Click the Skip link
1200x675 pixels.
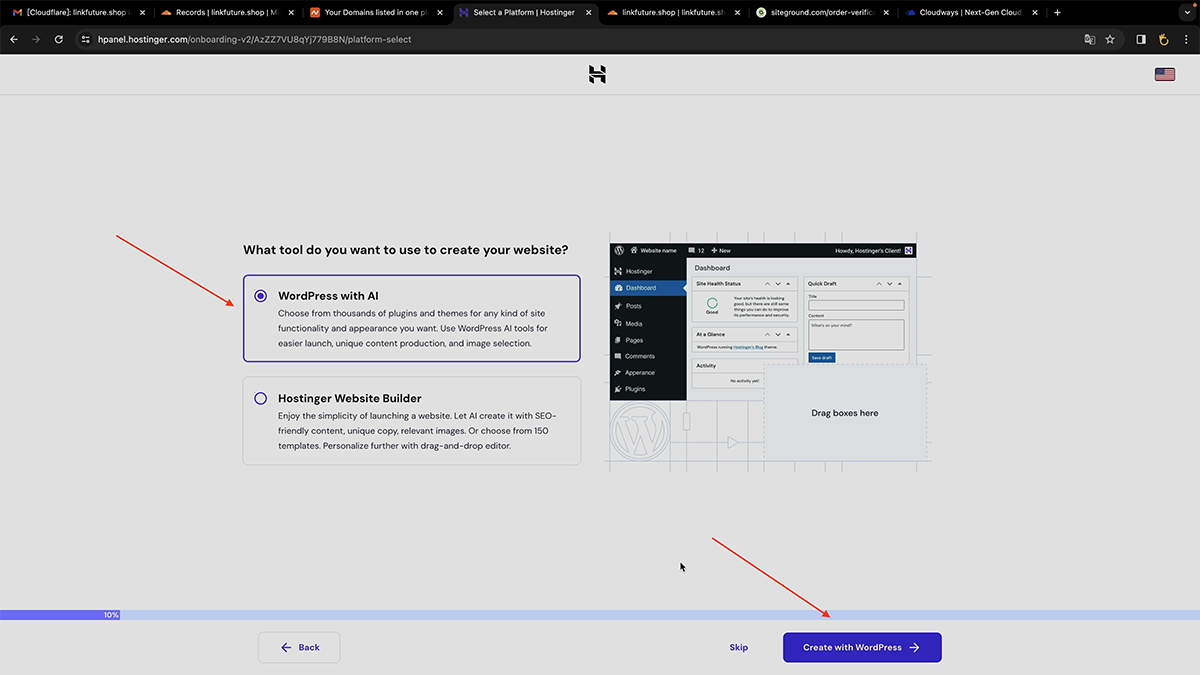pyautogui.click(x=738, y=647)
